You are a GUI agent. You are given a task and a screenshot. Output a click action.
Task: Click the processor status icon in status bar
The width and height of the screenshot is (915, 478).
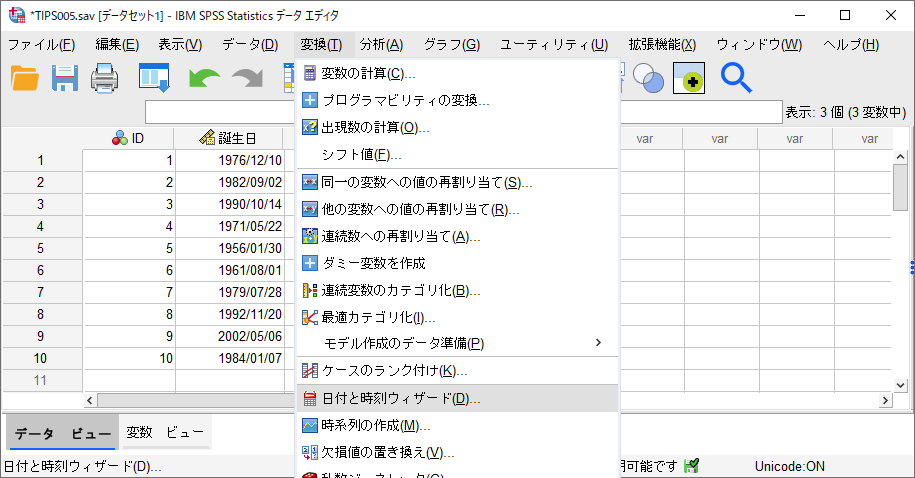click(x=692, y=466)
